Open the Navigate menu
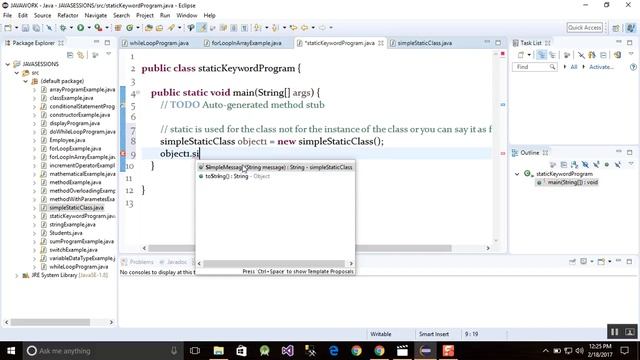 96,15
